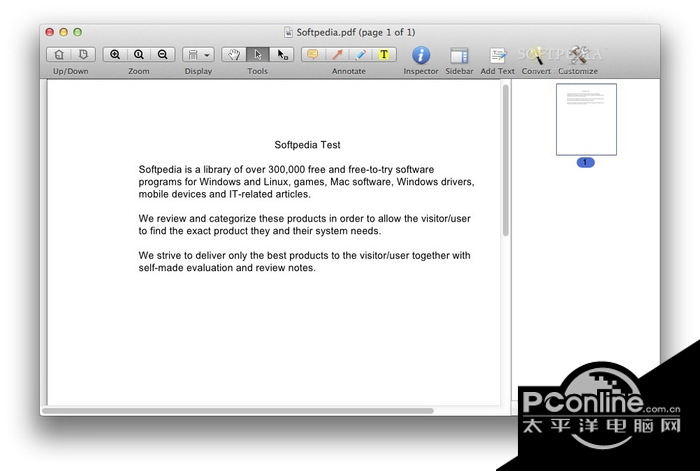Choose the yellow T highlight text tool
The height and width of the screenshot is (471, 700).
(x=384, y=54)
